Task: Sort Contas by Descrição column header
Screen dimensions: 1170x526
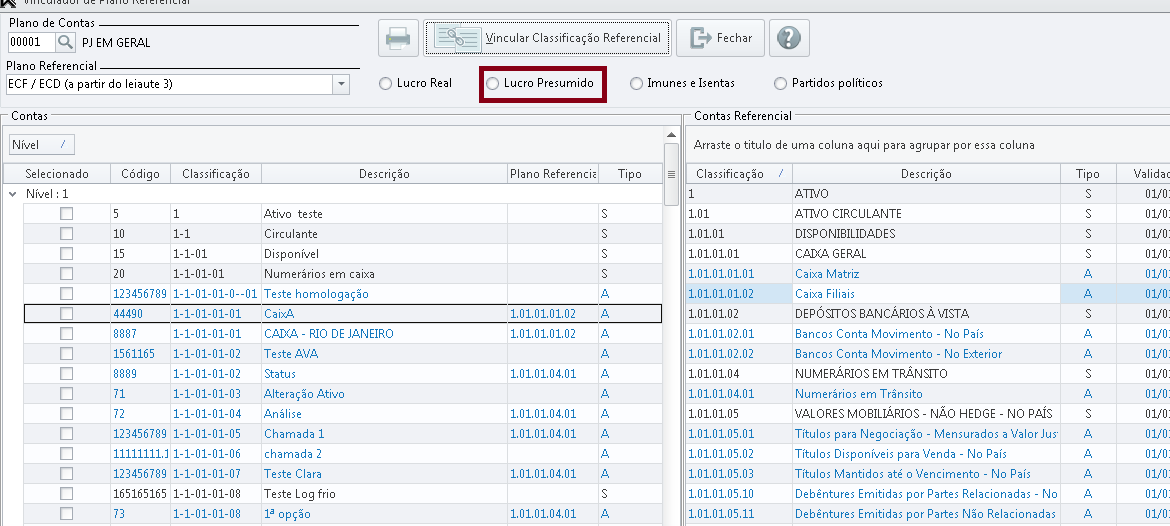Action: point(384,174)
